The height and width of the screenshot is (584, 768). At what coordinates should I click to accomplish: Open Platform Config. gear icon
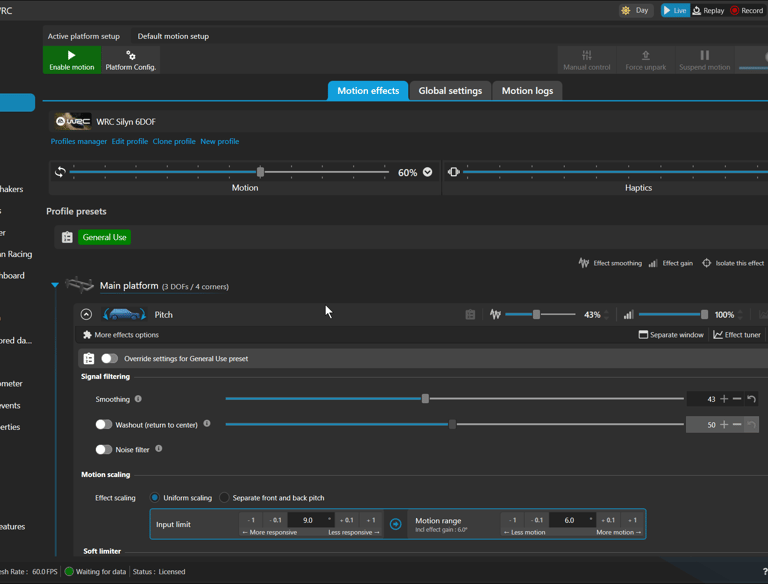pyautogui.click(x=131, y=55)
